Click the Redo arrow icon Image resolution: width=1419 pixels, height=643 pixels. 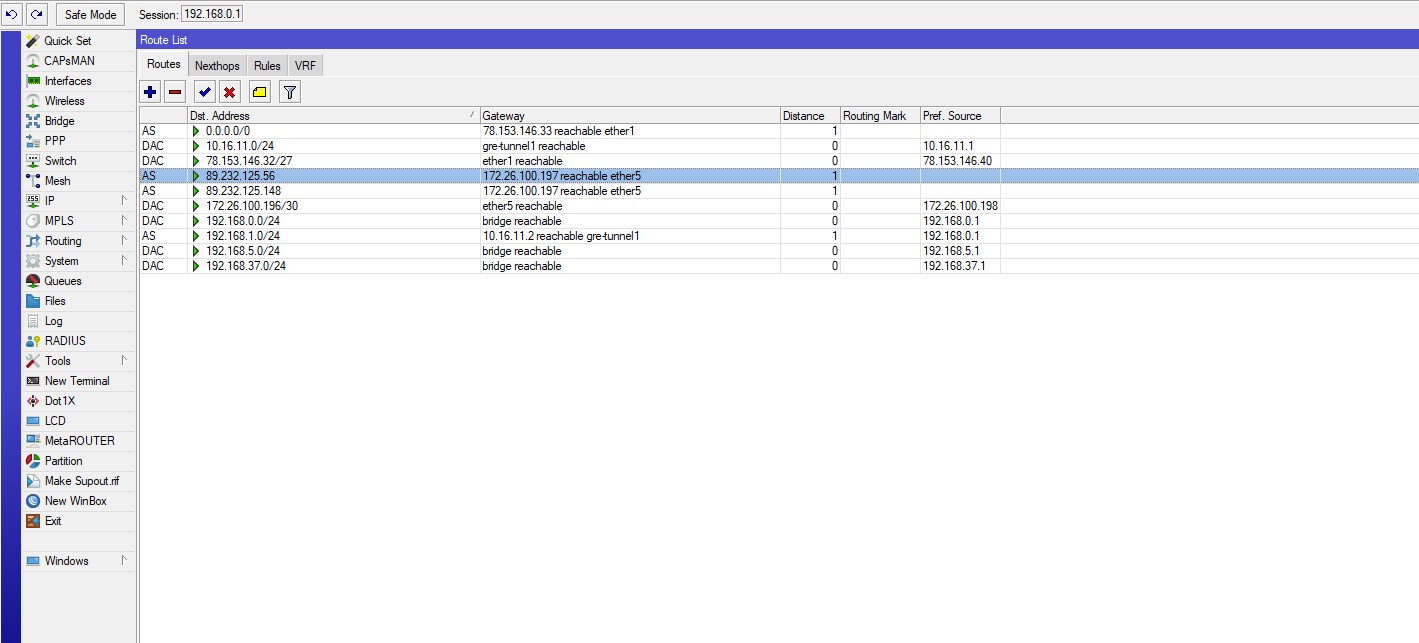coord(36,14)
